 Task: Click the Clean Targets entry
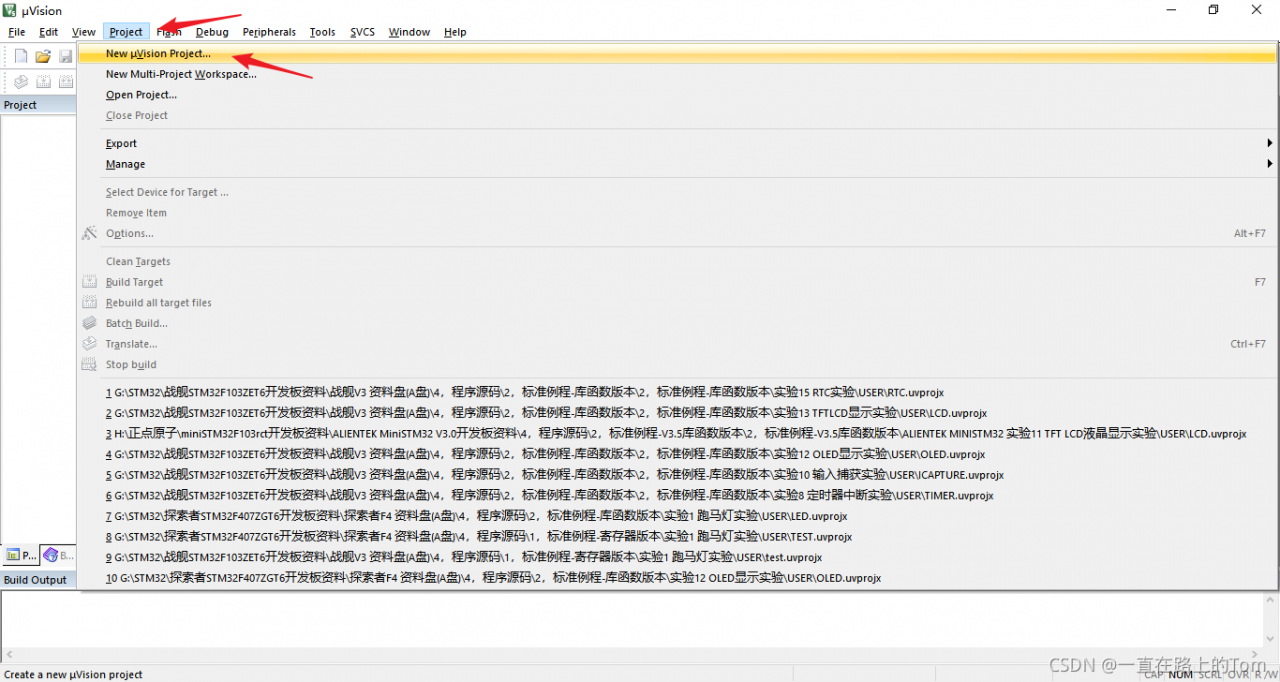tap(677, 262)
